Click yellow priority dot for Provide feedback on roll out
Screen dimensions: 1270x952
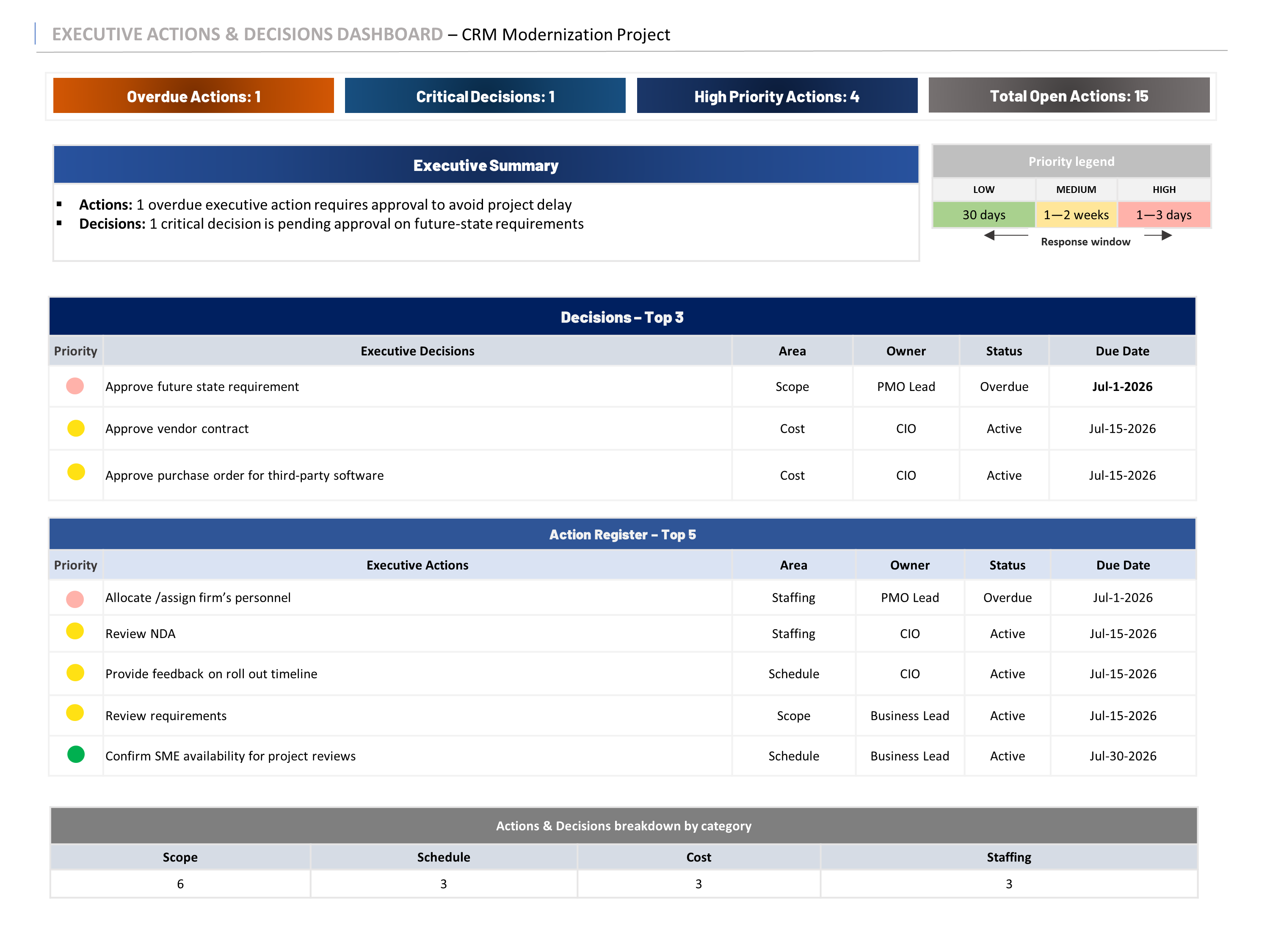point(75,673)
